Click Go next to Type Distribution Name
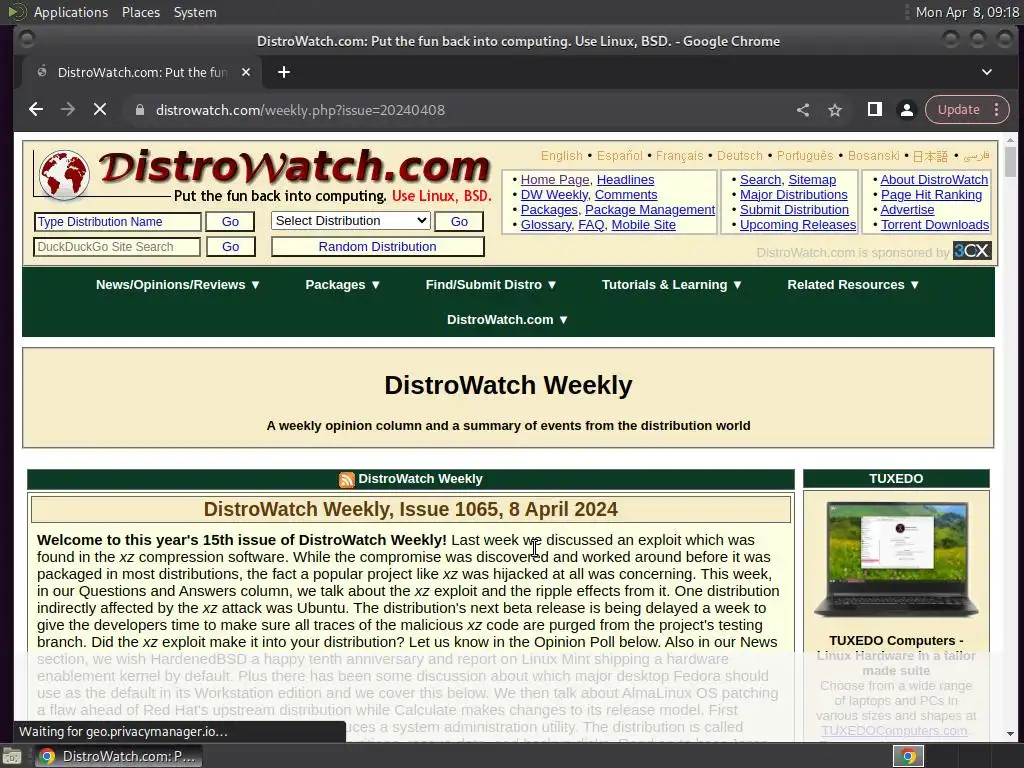1024x768 pixels. point(230,222)
